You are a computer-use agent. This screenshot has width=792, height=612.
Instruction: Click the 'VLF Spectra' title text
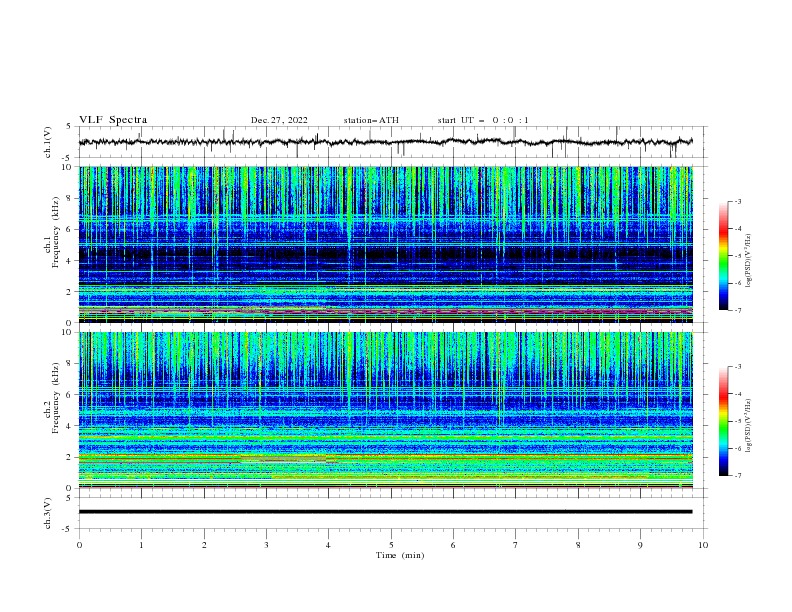click(113, 120)
